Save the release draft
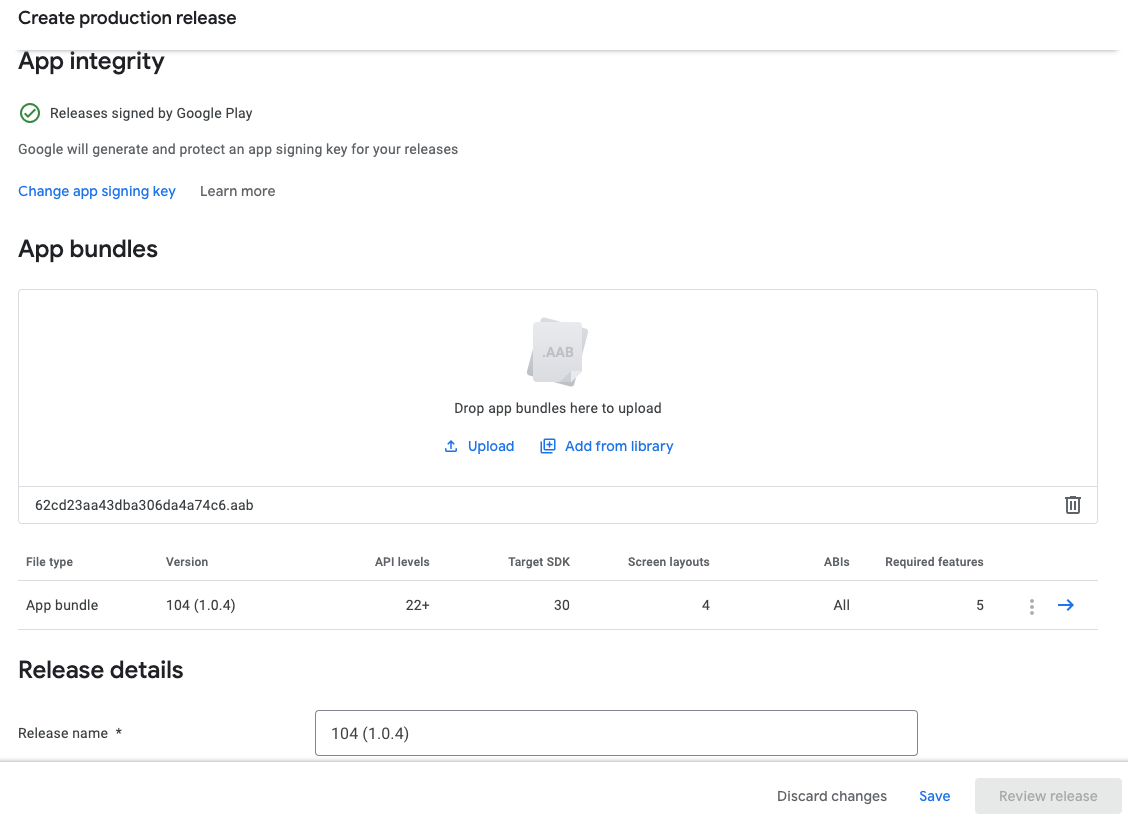1128x825 pixels. click(934, 796)
